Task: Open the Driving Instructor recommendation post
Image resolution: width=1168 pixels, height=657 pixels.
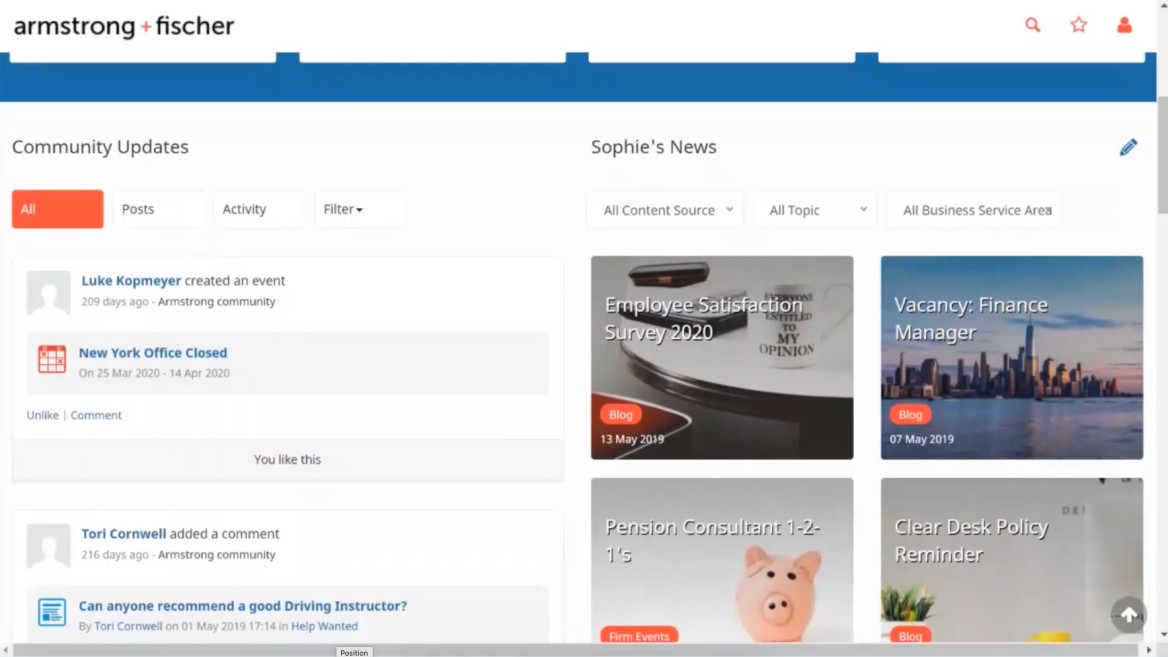Action: coord(242,606)
